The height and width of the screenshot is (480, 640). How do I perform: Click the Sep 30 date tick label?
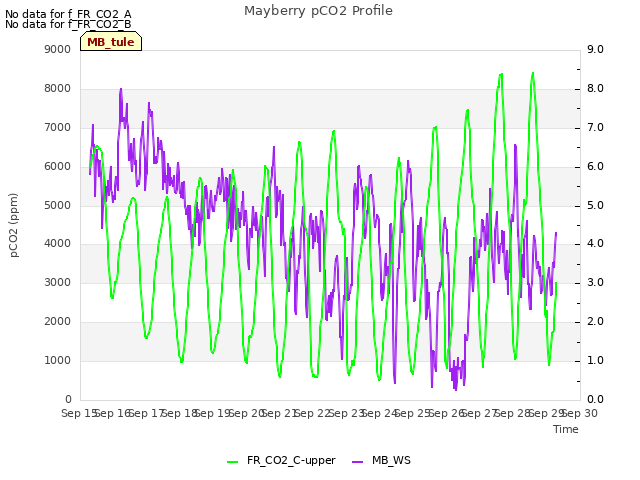tap(580, 413)
